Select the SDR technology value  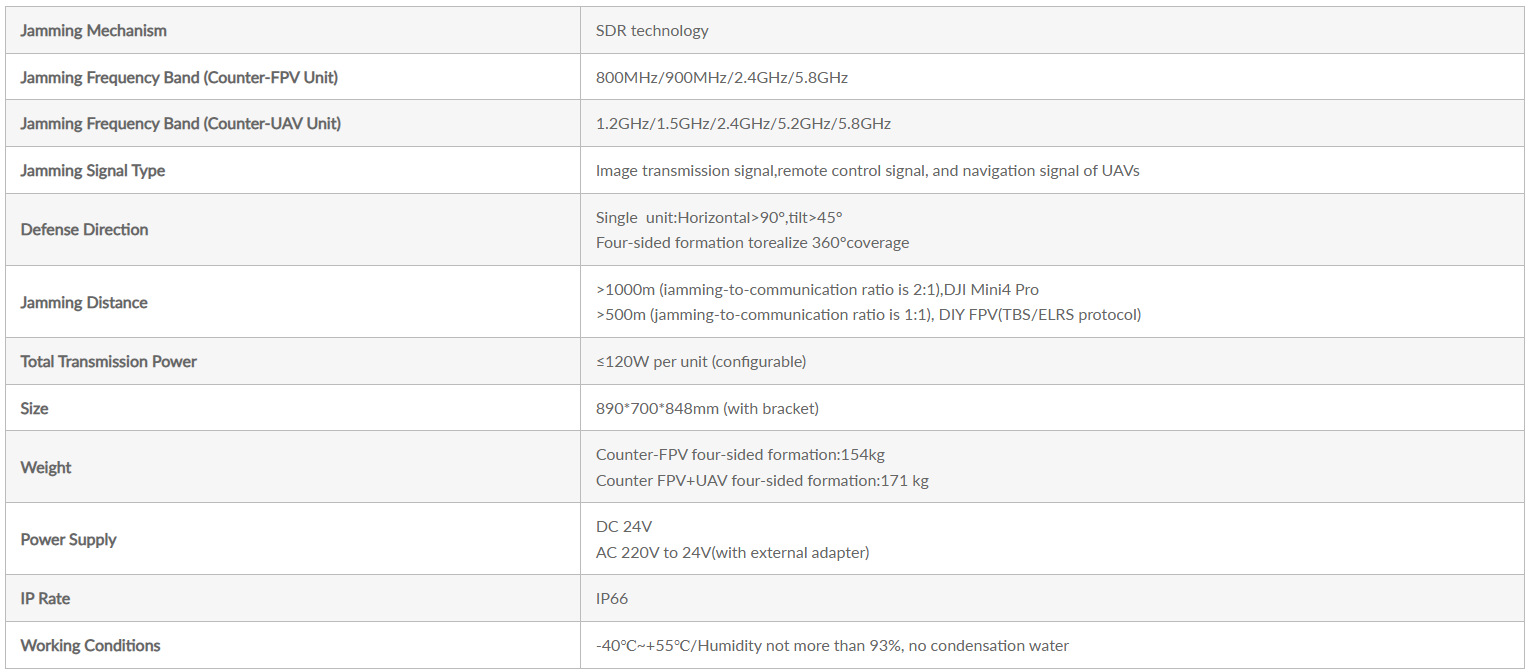click(x=652, y=30)
